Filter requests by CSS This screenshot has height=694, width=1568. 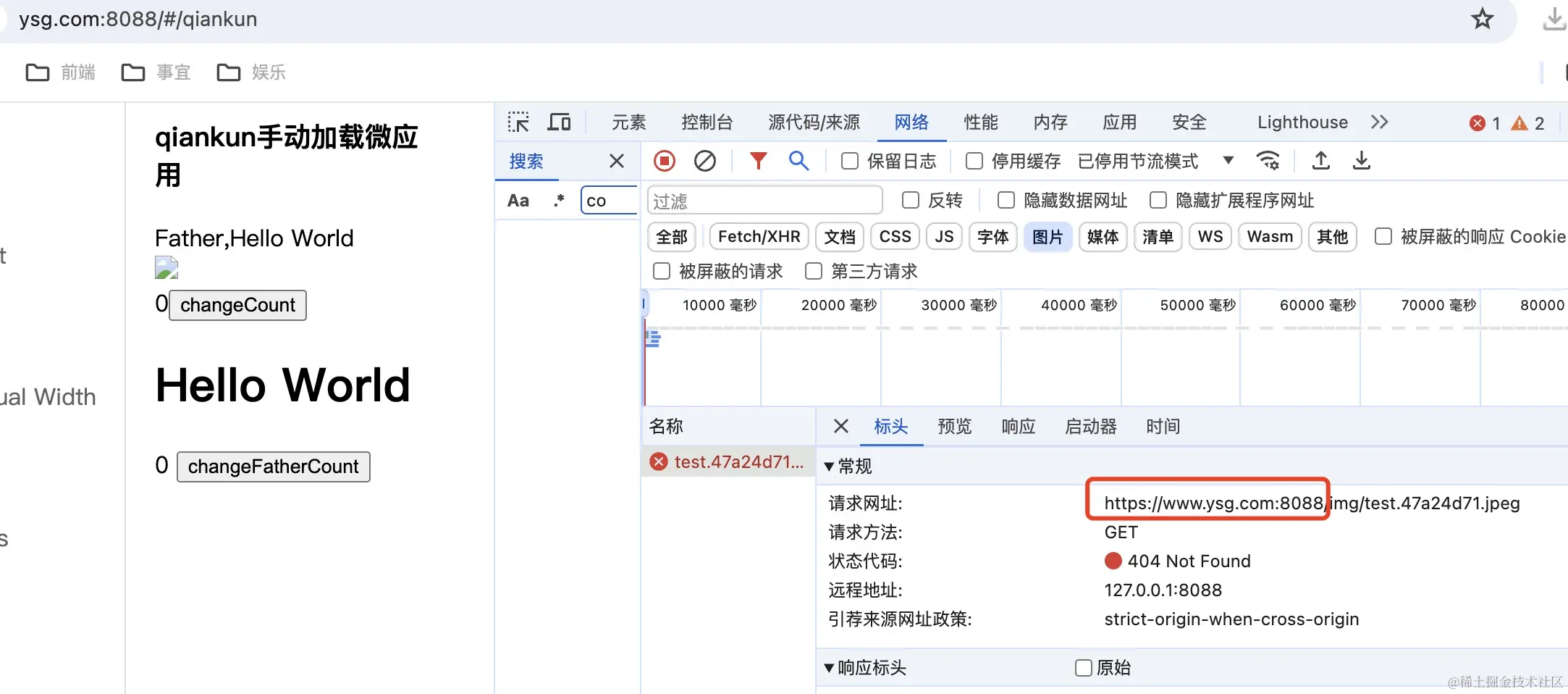tap(895, 237)
